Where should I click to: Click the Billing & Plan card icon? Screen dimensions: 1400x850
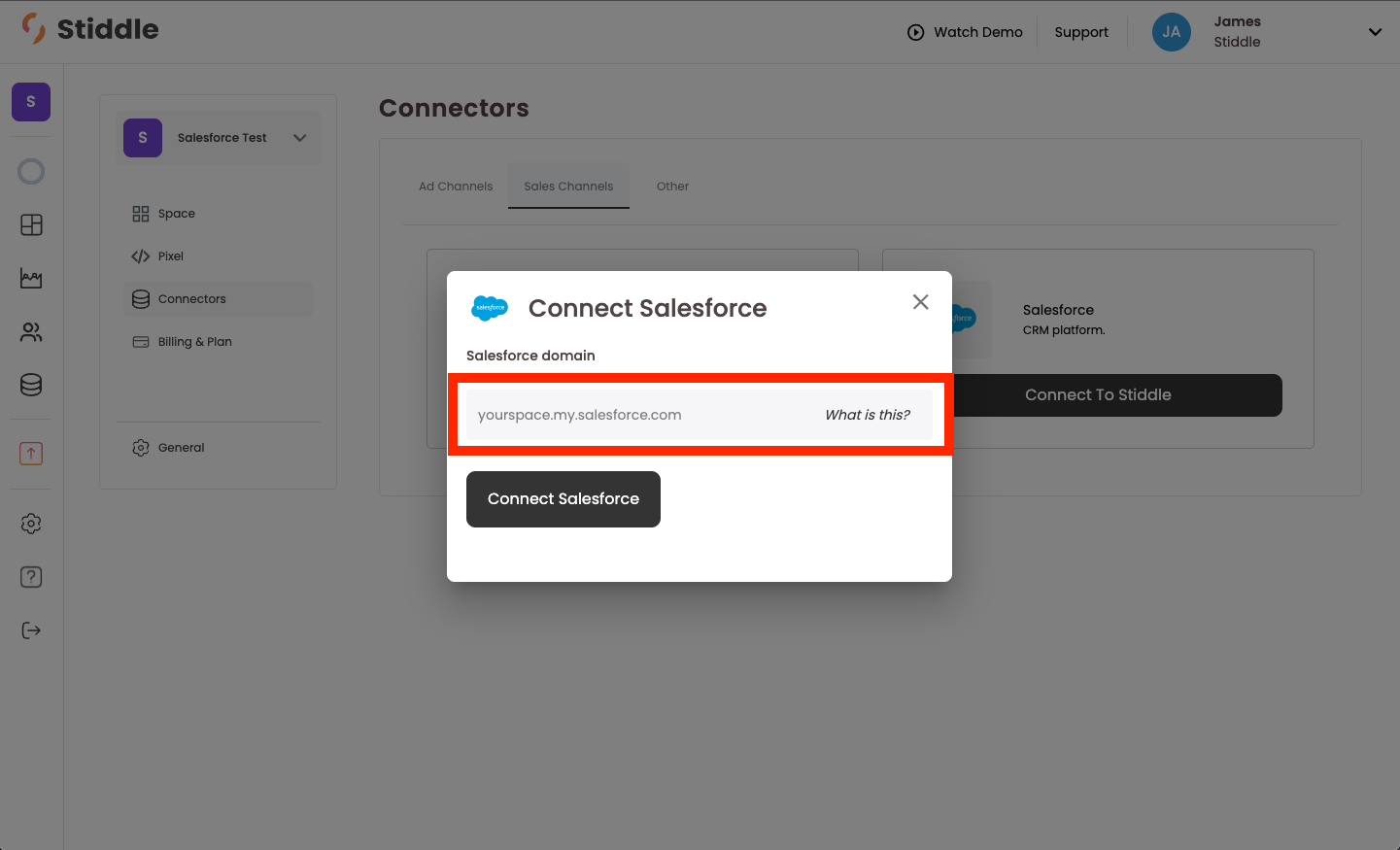(141, 342)
